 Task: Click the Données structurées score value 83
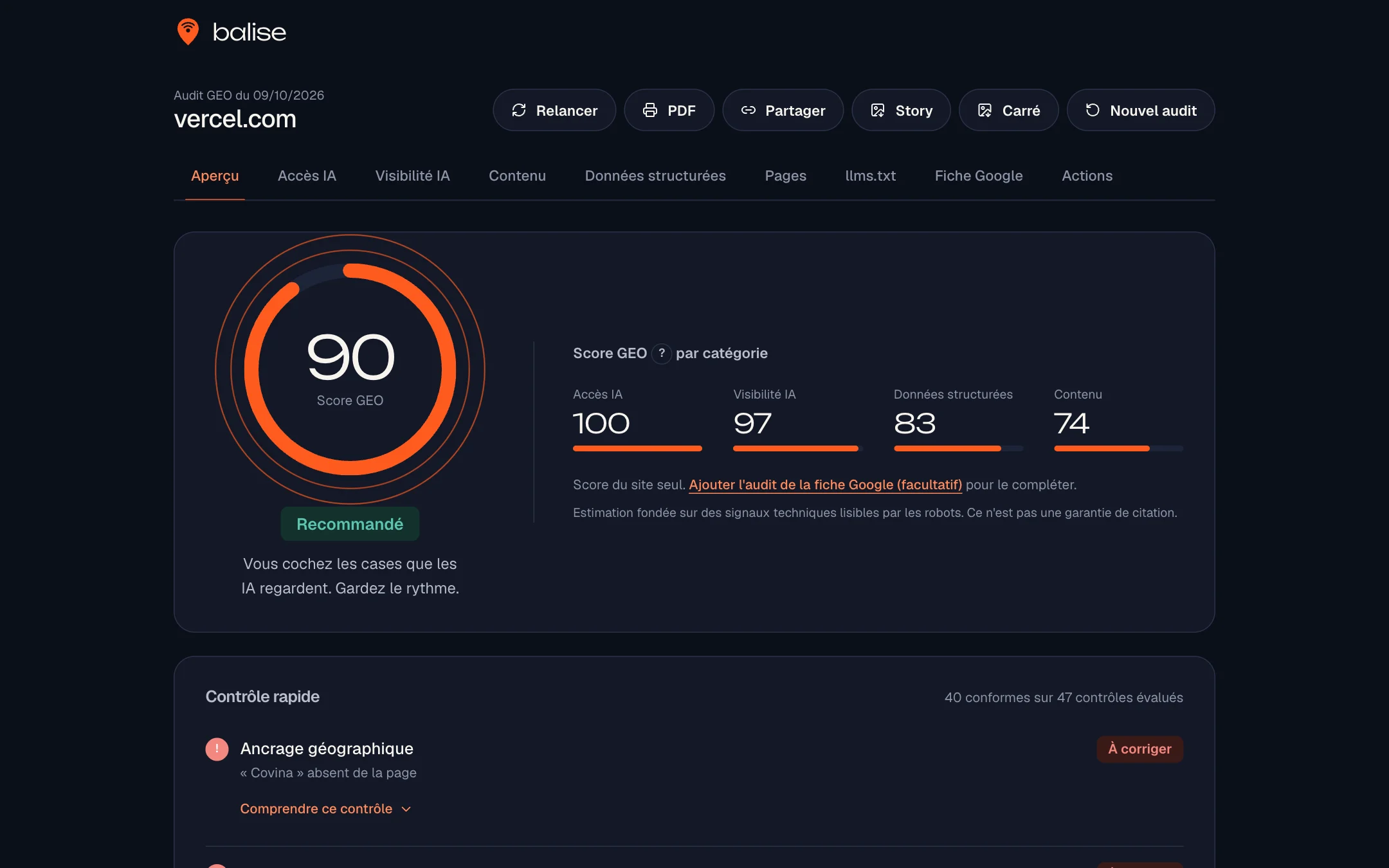[x=914, y=423]
